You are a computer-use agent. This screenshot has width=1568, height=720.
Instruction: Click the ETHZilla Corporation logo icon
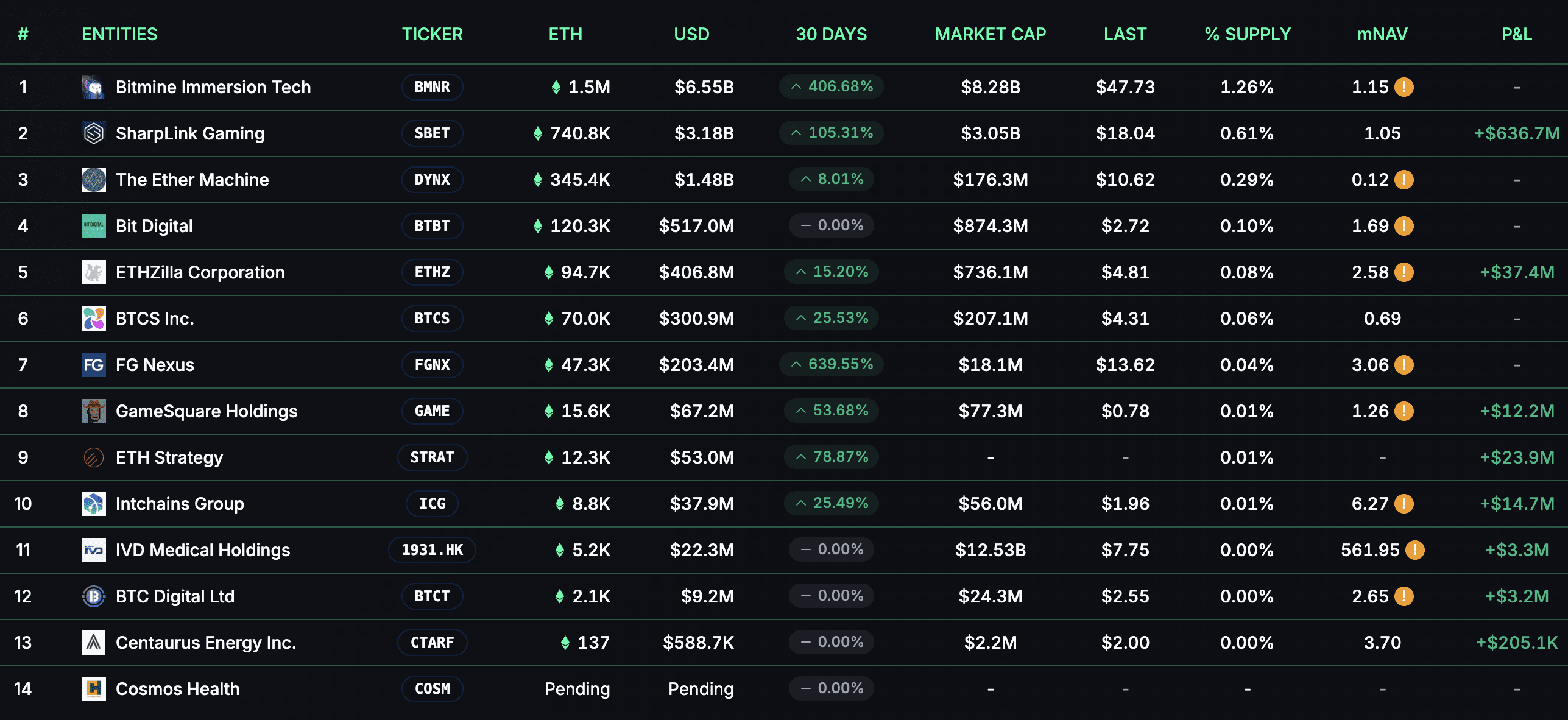(94, 272)
